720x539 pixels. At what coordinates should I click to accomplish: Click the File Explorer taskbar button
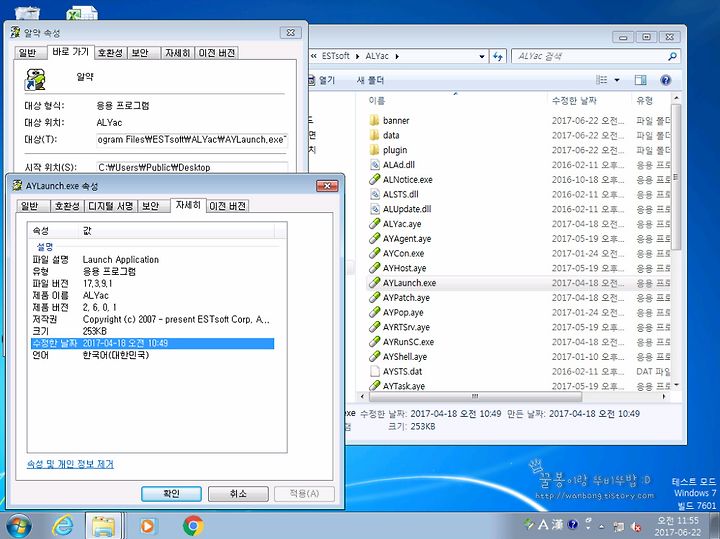[104, 526]
